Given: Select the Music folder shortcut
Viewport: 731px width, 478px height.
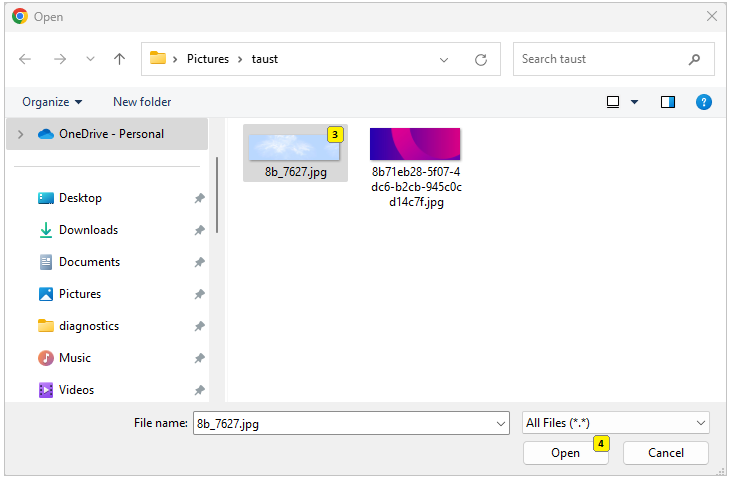Looking at the screenshot, I should [x=74, y=358].
